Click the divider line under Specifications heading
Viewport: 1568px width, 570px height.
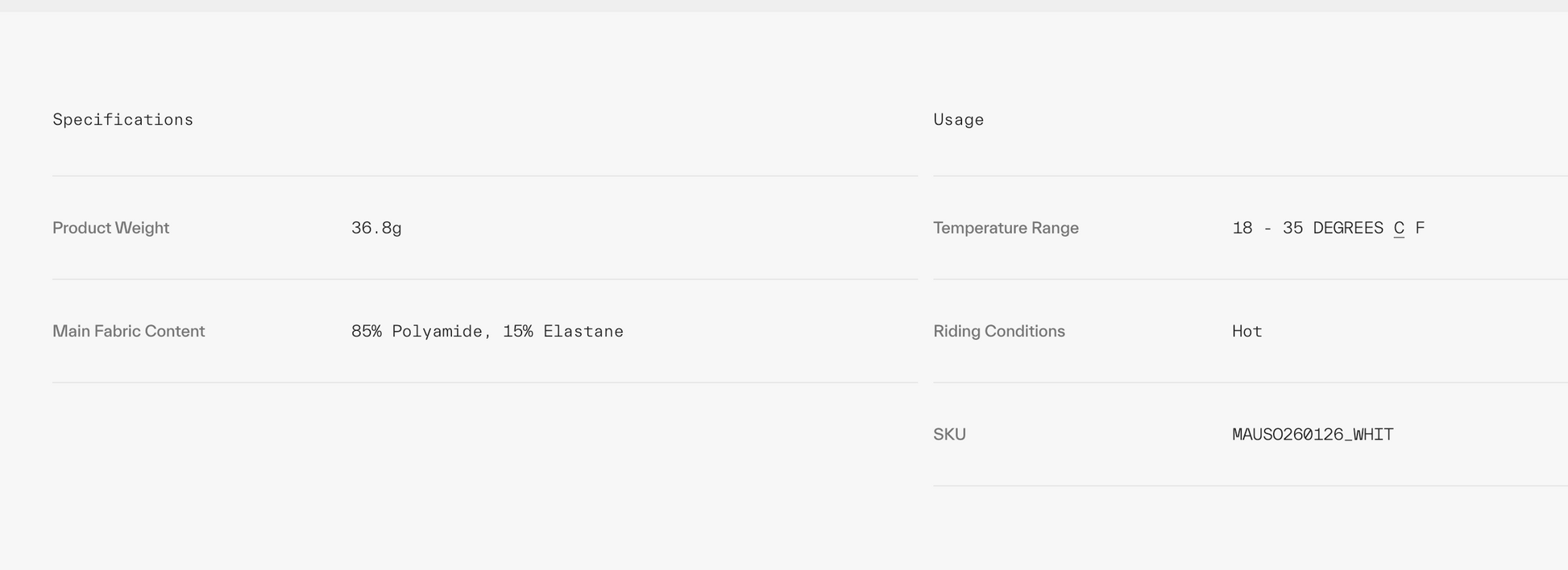pyautogui.click(x=485, y=176)
